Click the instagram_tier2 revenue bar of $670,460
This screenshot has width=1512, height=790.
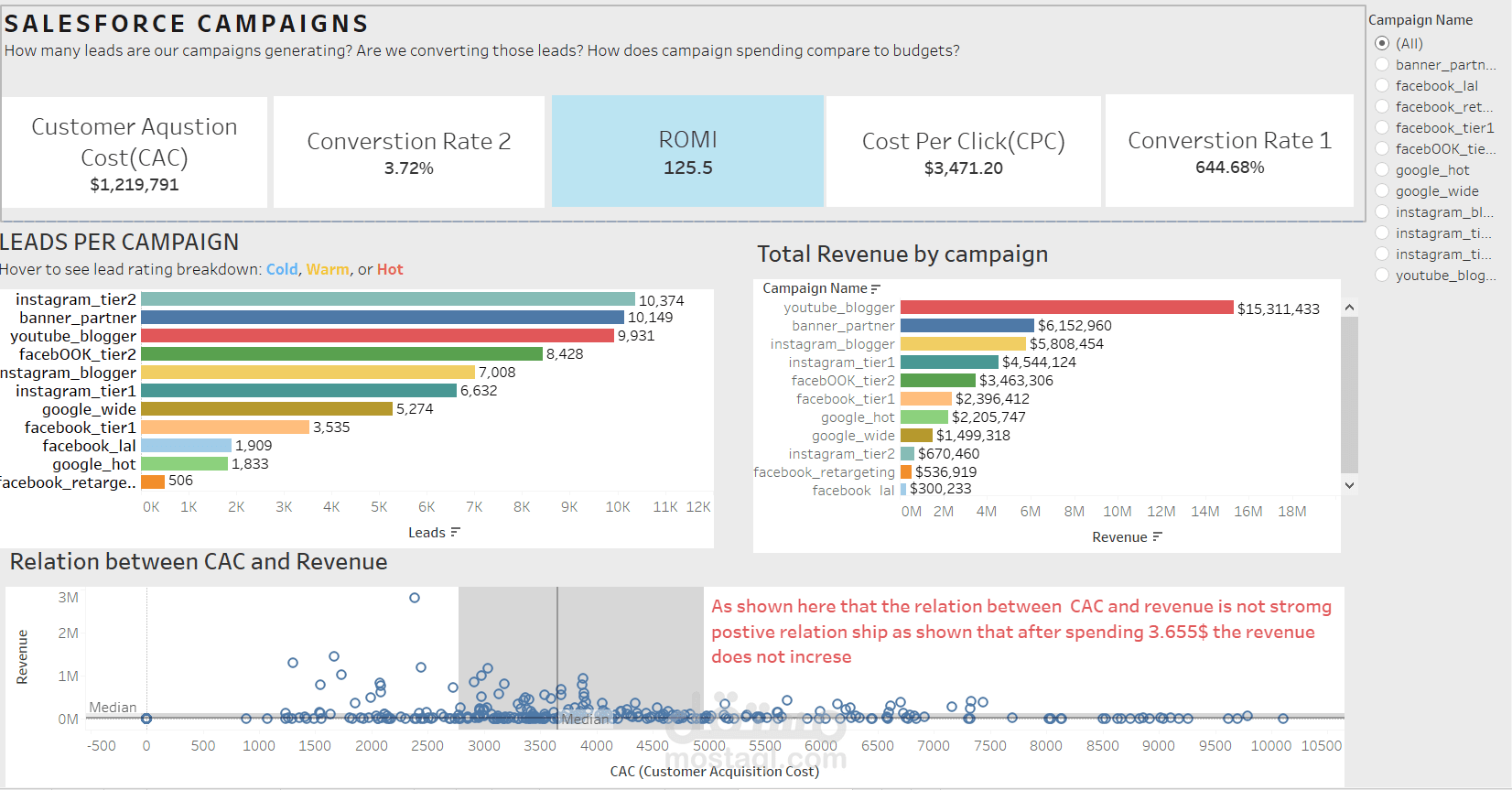tap(908, 454)
